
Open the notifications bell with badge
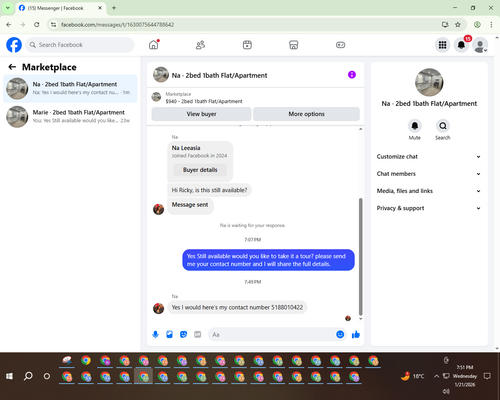(x=461, y=45)
